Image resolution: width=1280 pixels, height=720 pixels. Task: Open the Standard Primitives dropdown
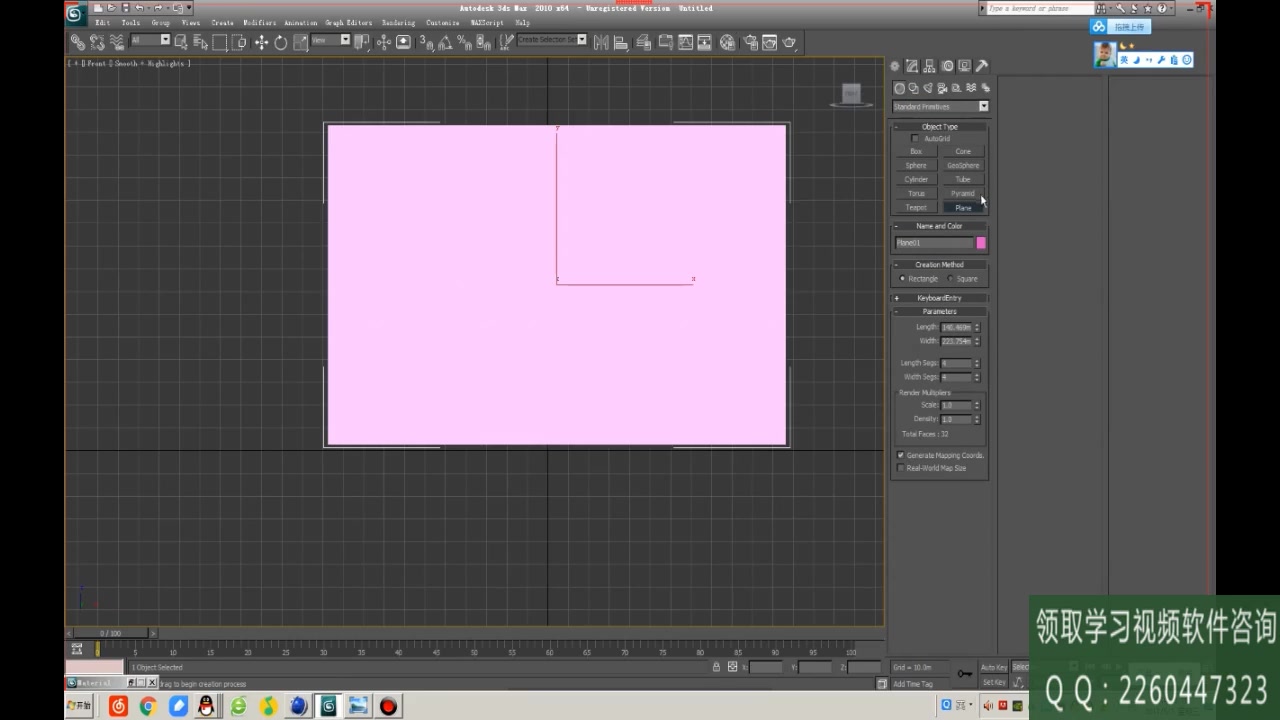point(940,106)
